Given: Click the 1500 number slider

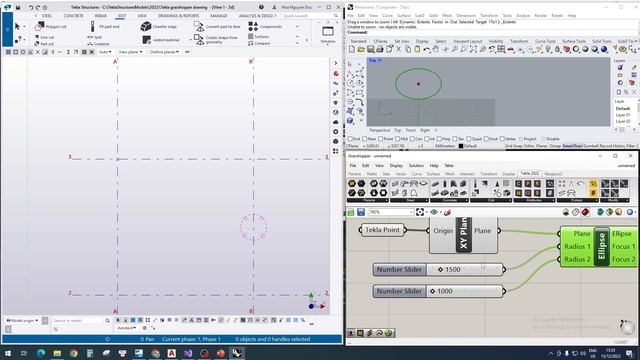Looking at the screenshot, I should 438,269.
